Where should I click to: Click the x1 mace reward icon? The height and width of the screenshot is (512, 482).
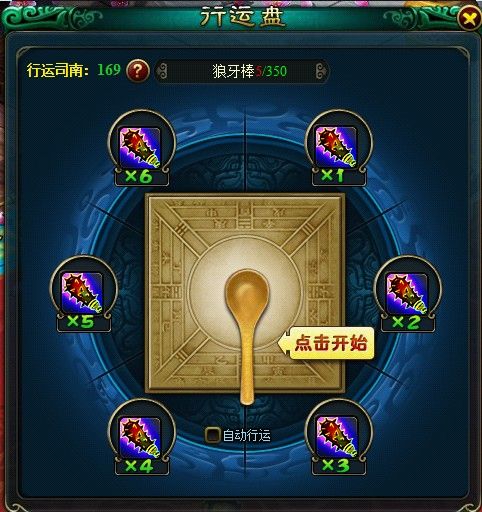tap(336, 146)
